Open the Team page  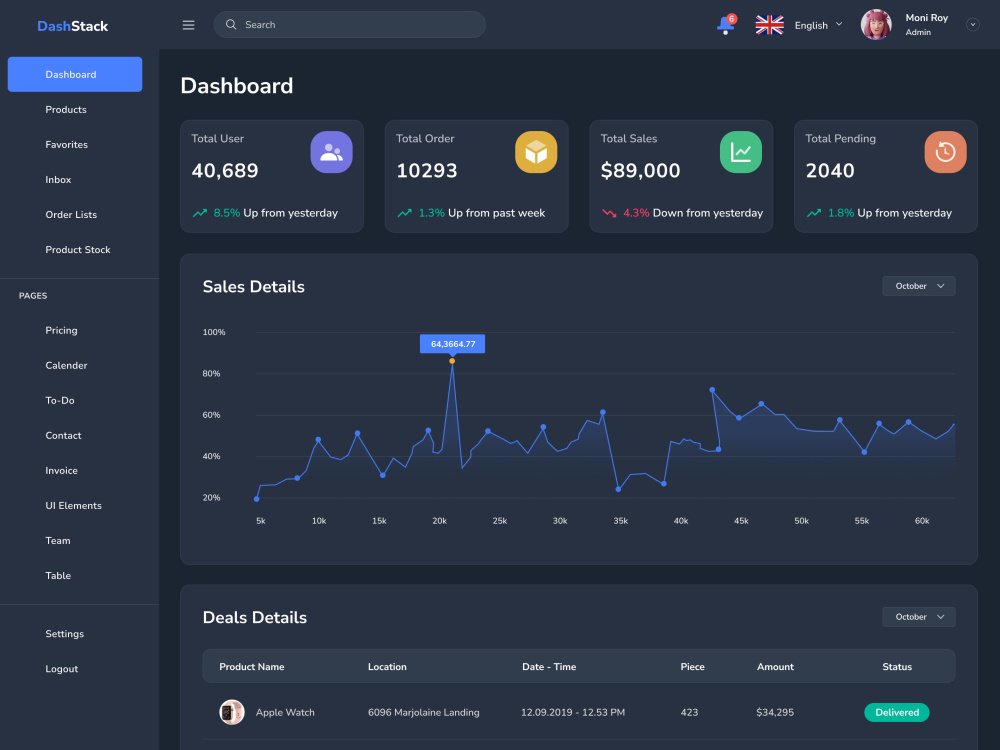(57, 541)
